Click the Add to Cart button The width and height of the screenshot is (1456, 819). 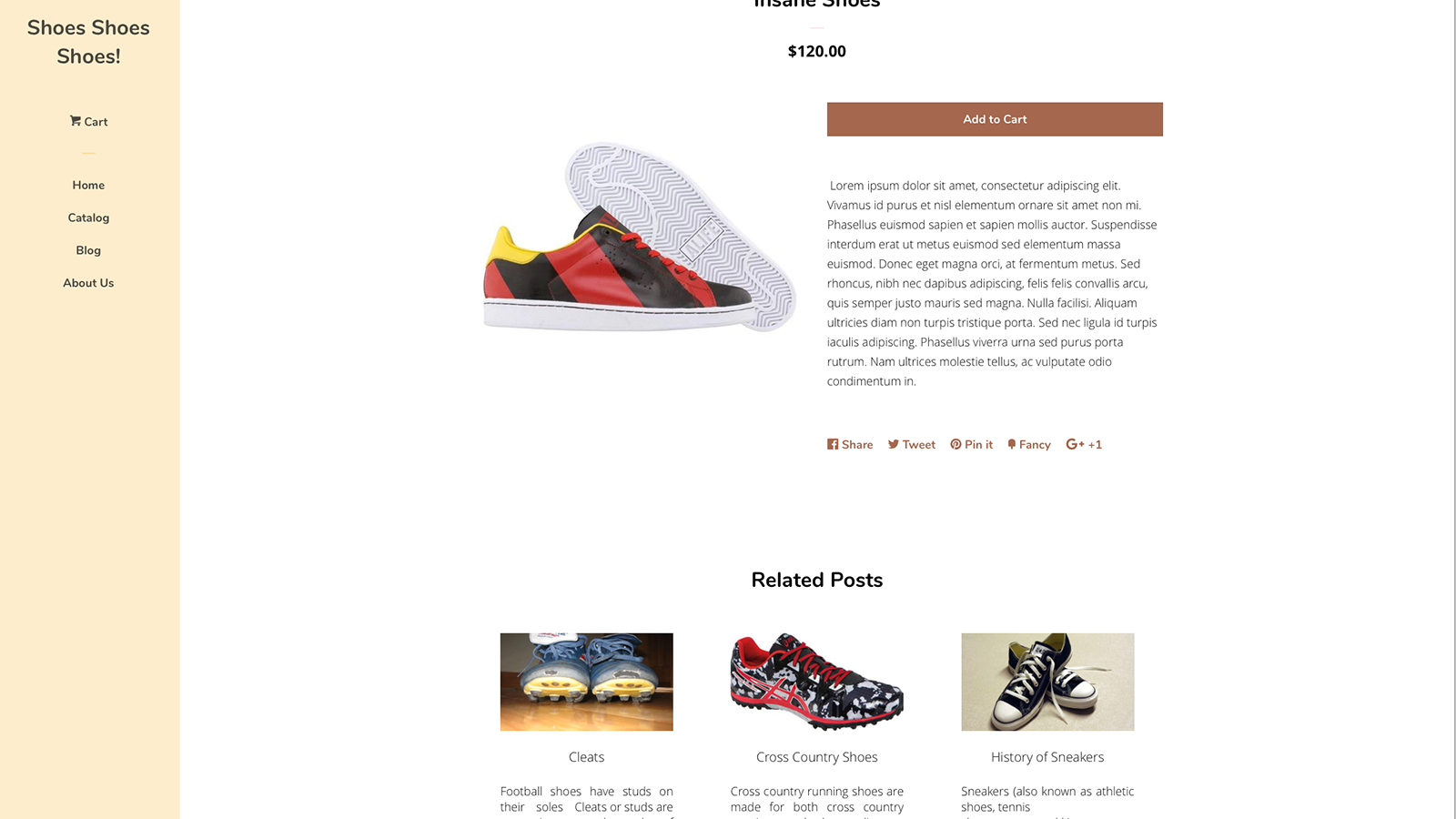[995, 119]
